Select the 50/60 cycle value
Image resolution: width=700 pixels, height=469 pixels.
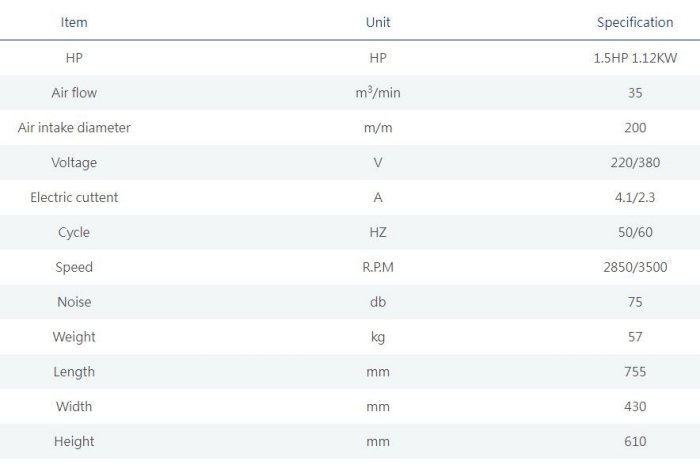point(635,232)
